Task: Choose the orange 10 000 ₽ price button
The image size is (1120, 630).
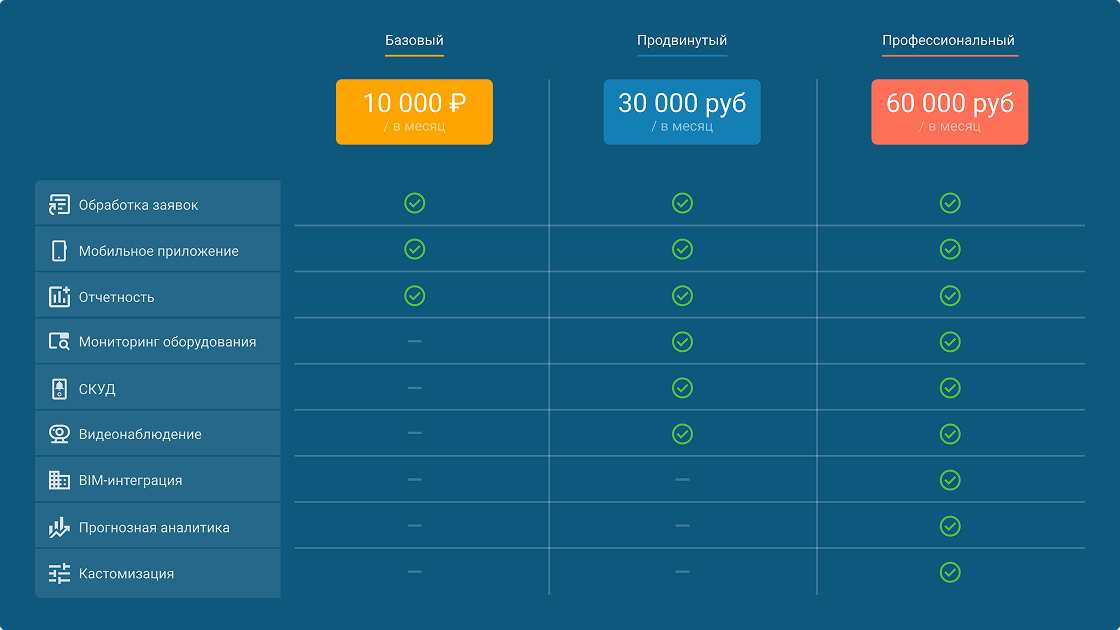Action: pyautogui.click(x=414, y=112)
